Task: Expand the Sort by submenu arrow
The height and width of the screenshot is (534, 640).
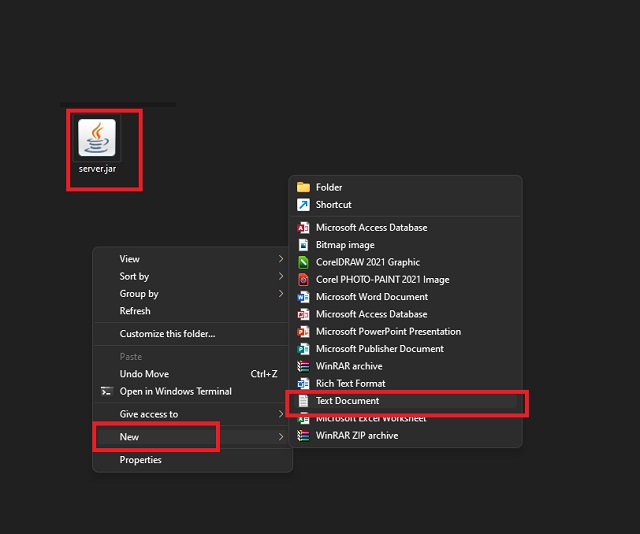Action: tap(281, 276)
